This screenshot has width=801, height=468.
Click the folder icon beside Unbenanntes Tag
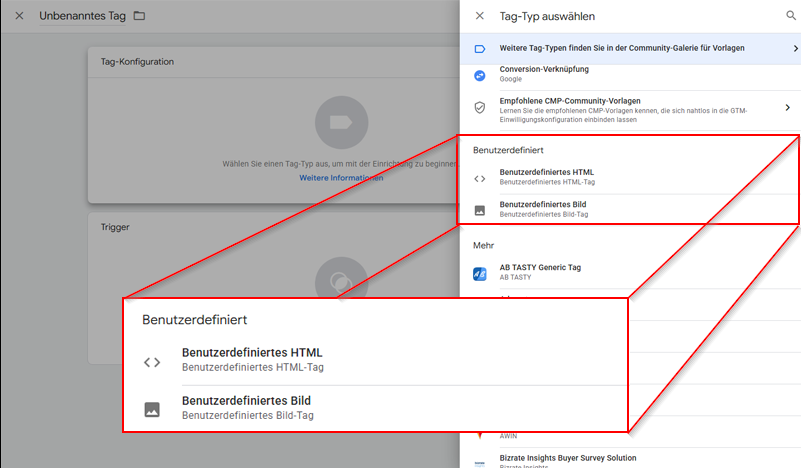[139, 16]
